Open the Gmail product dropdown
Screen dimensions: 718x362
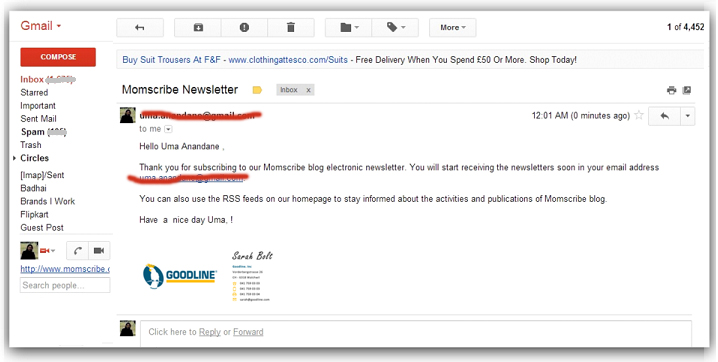point(40,26)
